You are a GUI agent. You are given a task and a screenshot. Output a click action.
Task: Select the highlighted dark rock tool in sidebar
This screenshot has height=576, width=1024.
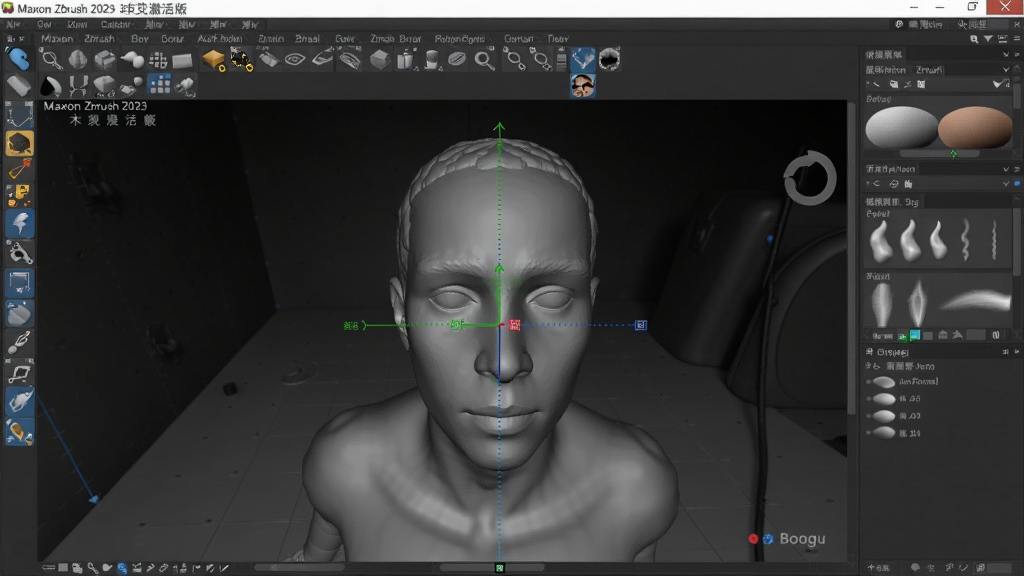[x=19, y=143]
